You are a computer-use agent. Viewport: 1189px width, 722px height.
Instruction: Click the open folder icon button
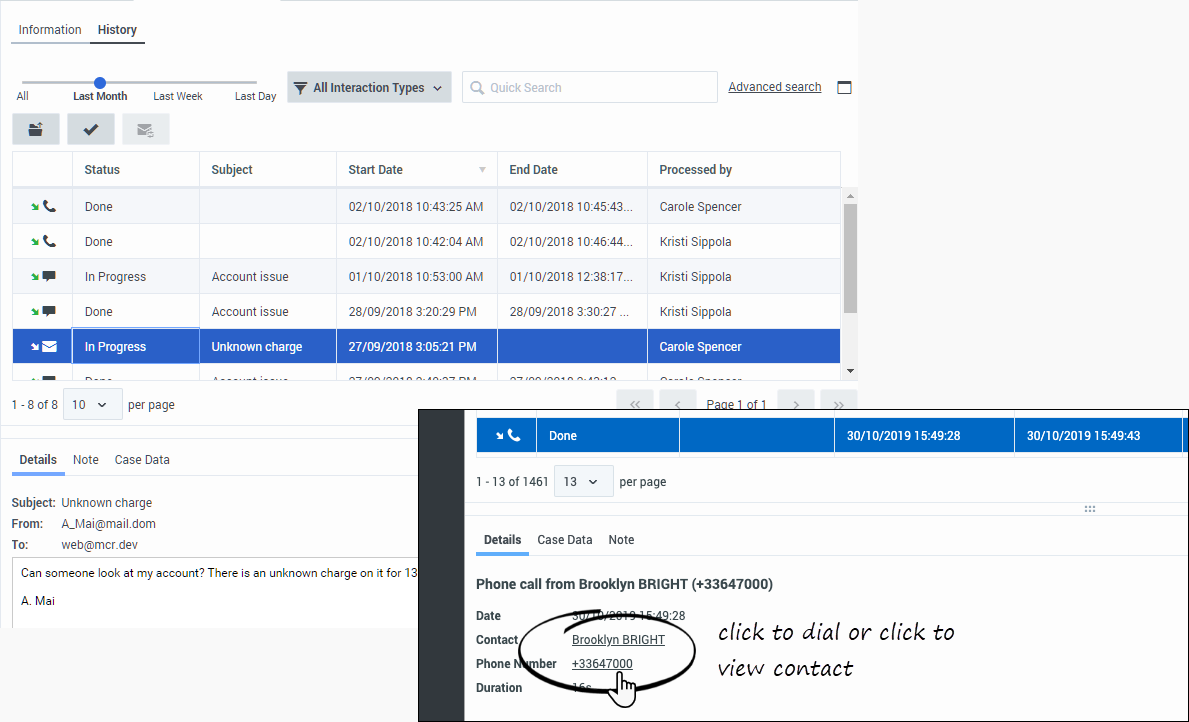point(36,129)
